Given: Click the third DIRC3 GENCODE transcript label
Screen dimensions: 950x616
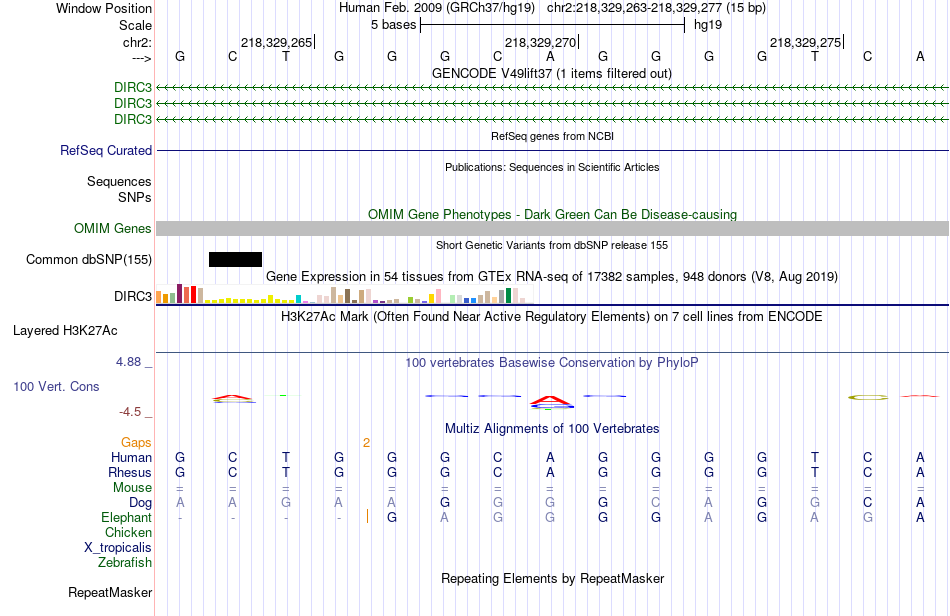Looking at the screenshot, I should tap(133, 119).
